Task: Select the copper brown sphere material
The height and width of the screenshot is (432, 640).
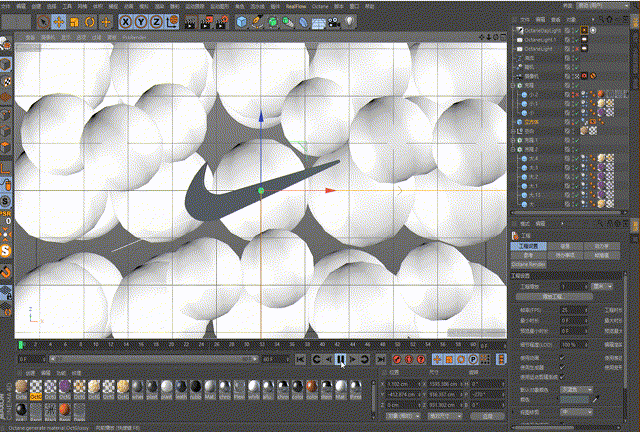Action: [312, 390]
